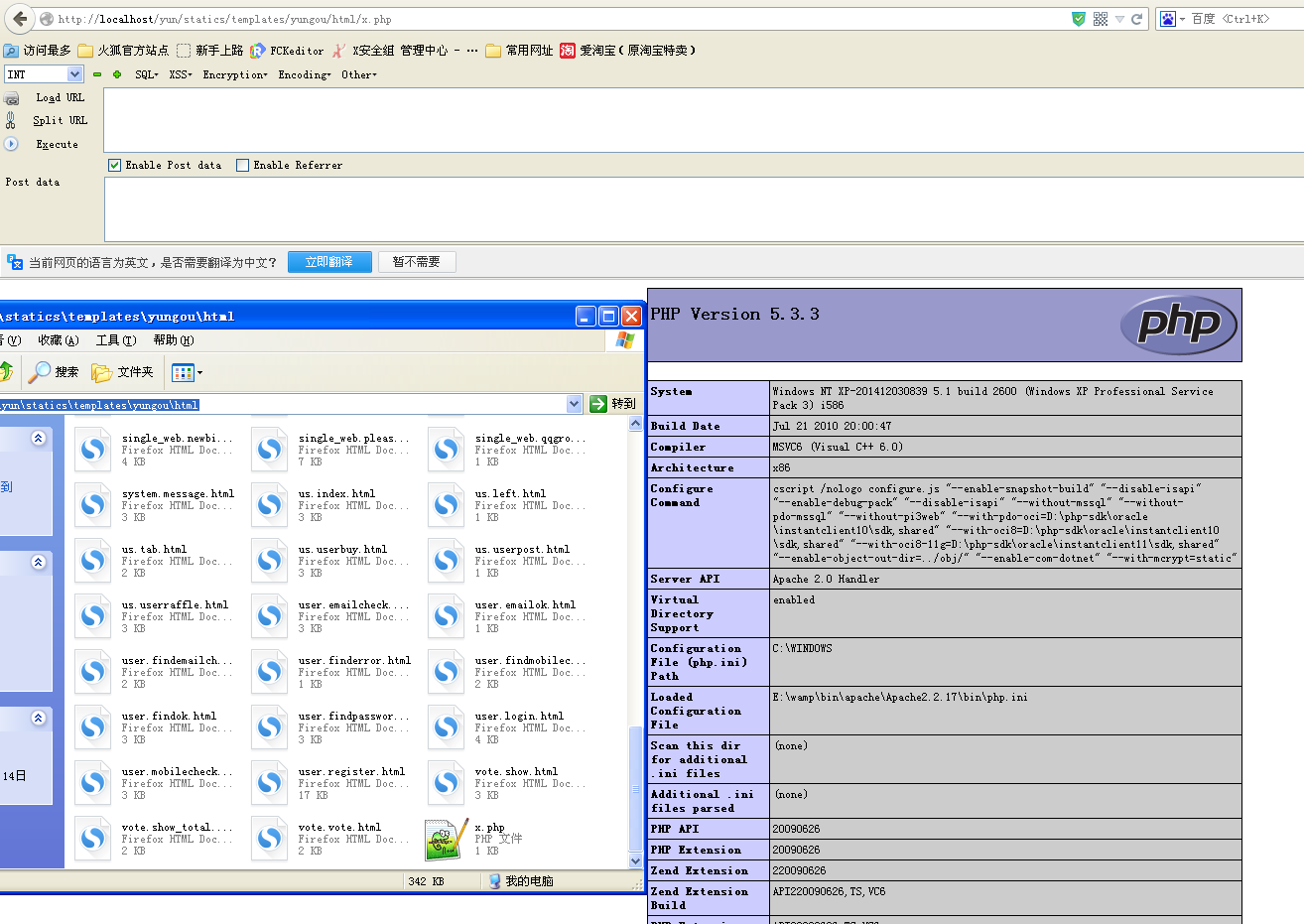
Task: Click the translate icon in the translation bar
Action: [15, 262]
